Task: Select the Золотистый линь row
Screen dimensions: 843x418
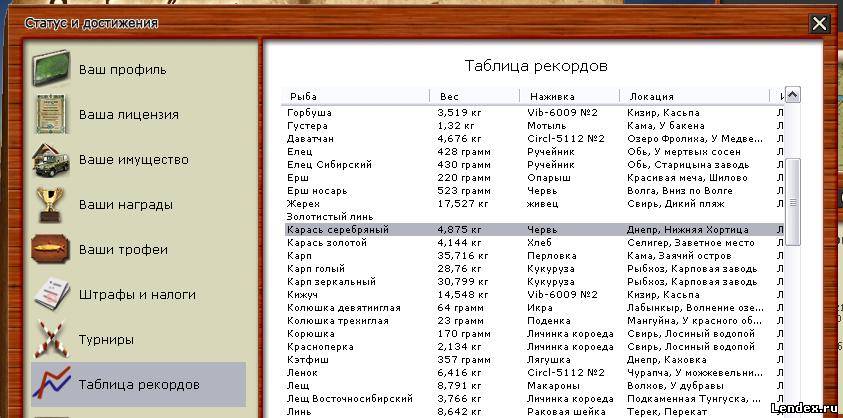Action: [x=534, y=217]
